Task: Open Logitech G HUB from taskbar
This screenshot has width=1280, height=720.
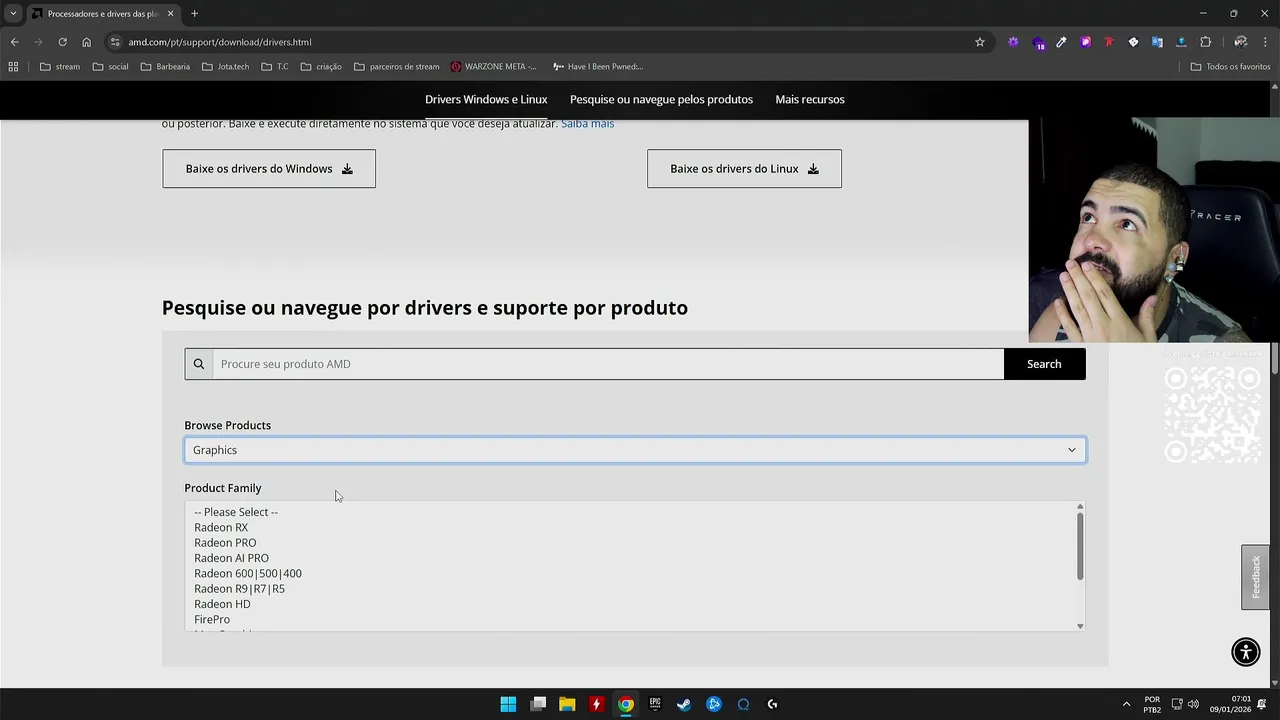Action: coord(772,704)
